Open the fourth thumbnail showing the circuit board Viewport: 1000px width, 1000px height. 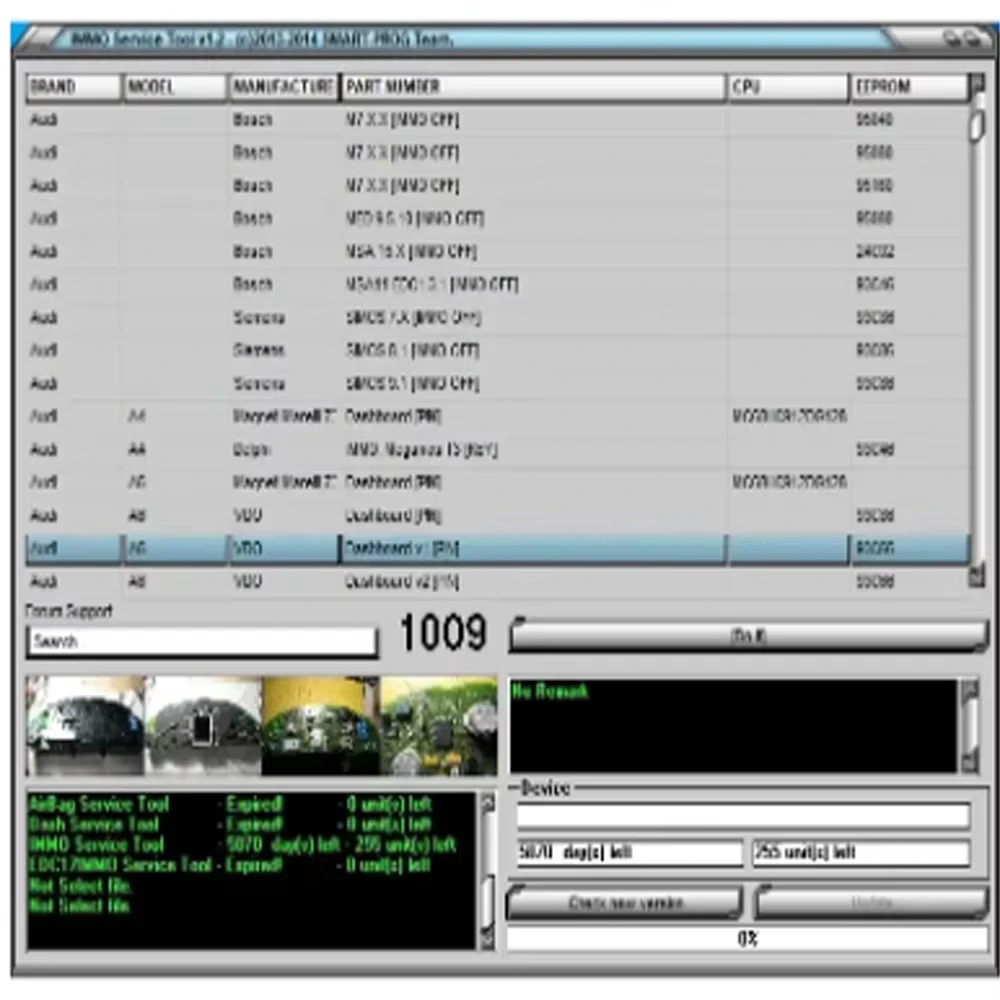tap(439, 726)
